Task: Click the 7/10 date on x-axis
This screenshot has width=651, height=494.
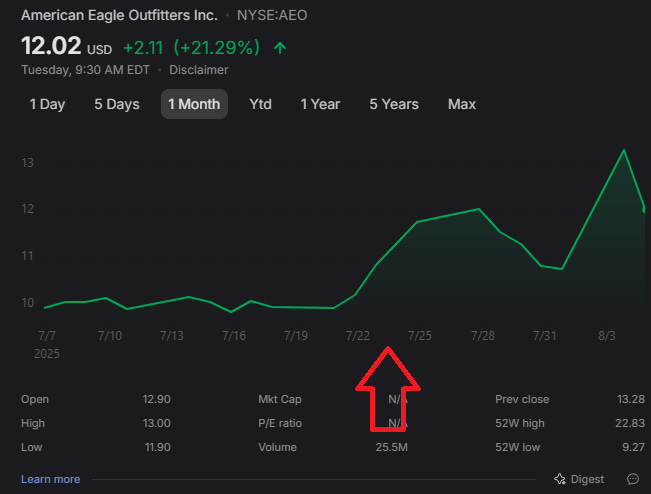Action: (110, 335)
